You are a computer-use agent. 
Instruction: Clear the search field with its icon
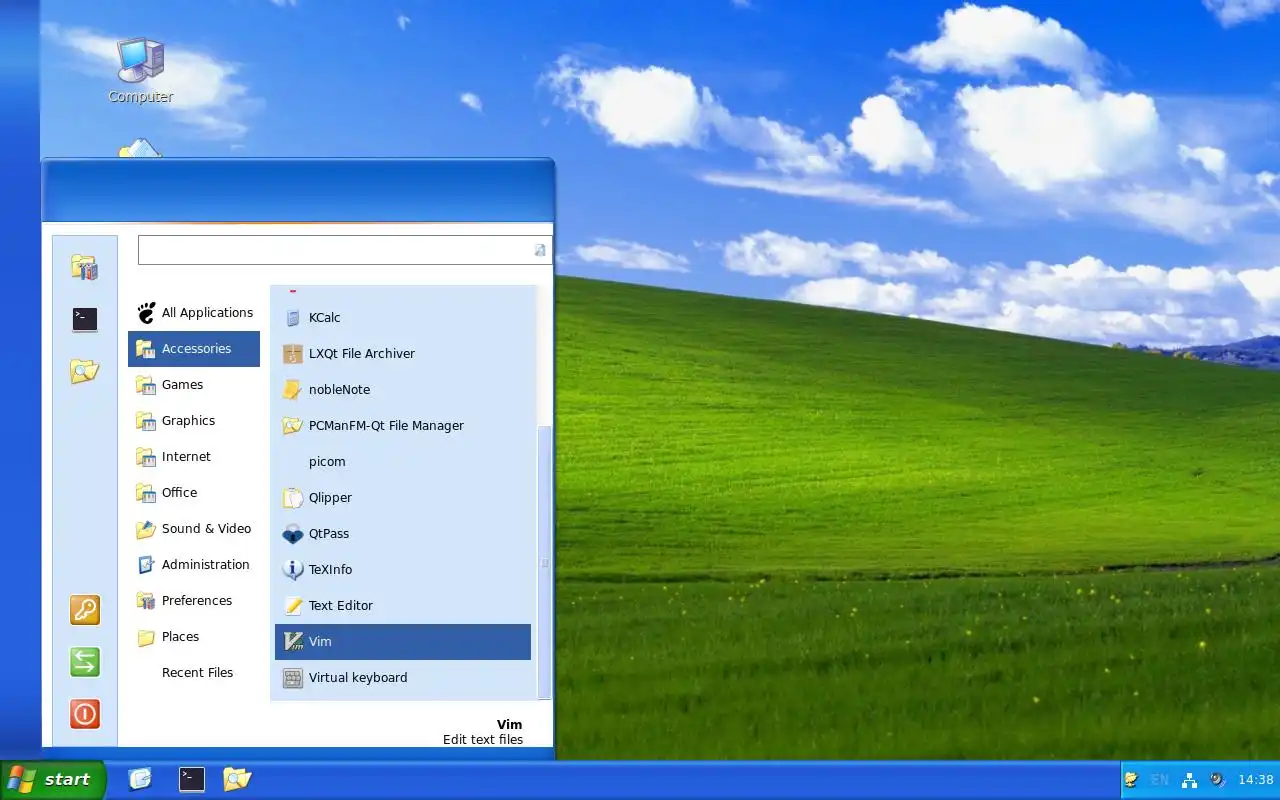[x=540, y=250]
